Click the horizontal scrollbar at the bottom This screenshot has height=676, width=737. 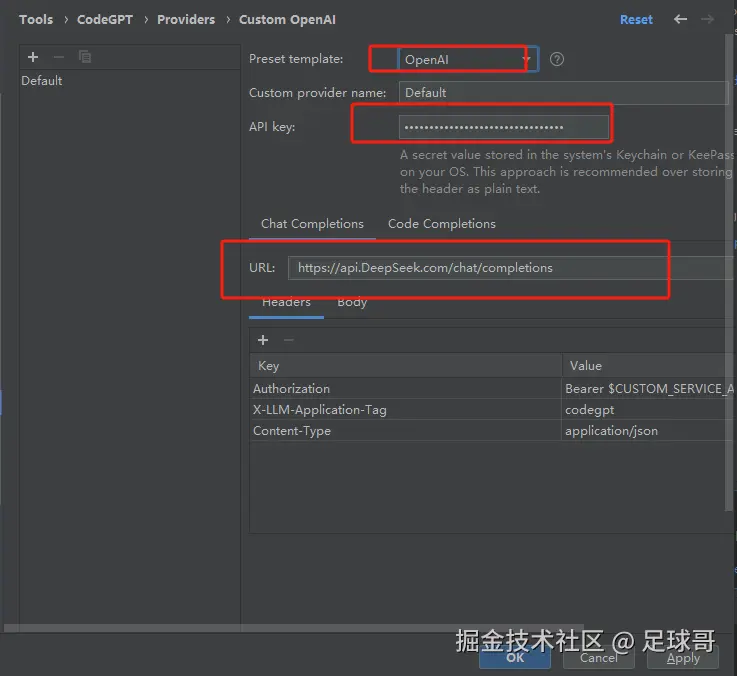[x=294, y=628]
